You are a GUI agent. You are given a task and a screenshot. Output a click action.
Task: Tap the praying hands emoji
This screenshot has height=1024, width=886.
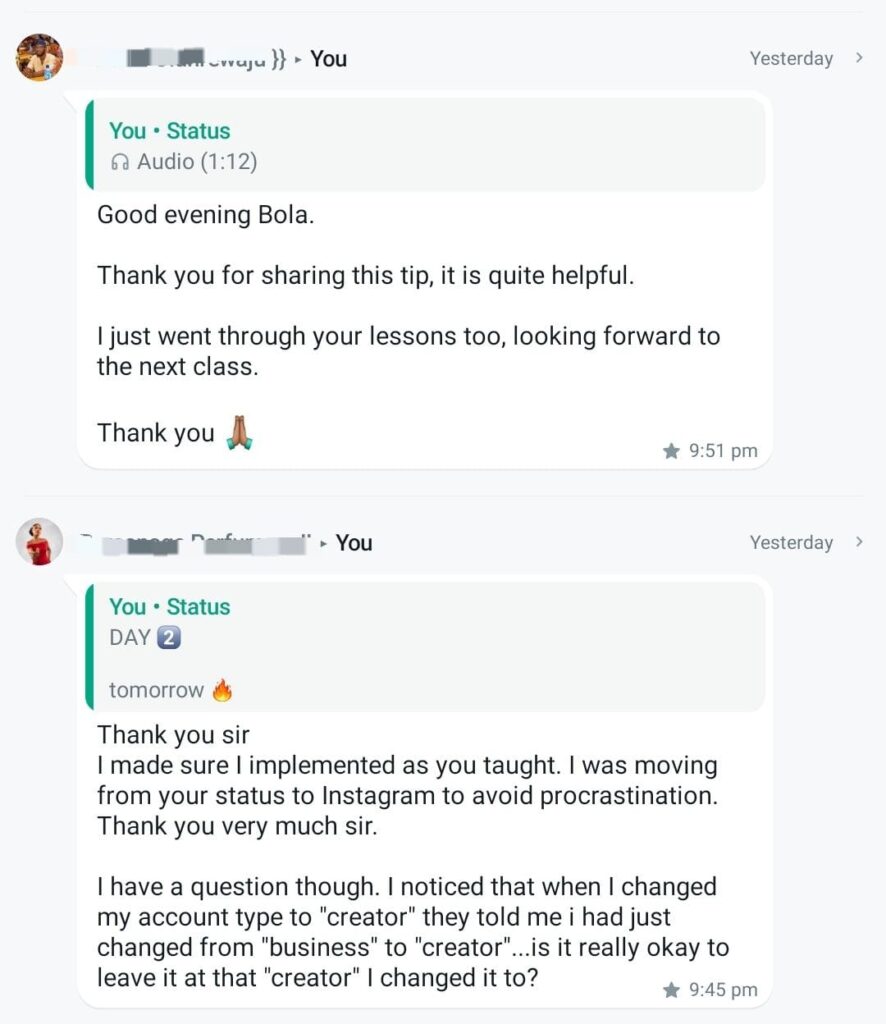click(239, 433)
